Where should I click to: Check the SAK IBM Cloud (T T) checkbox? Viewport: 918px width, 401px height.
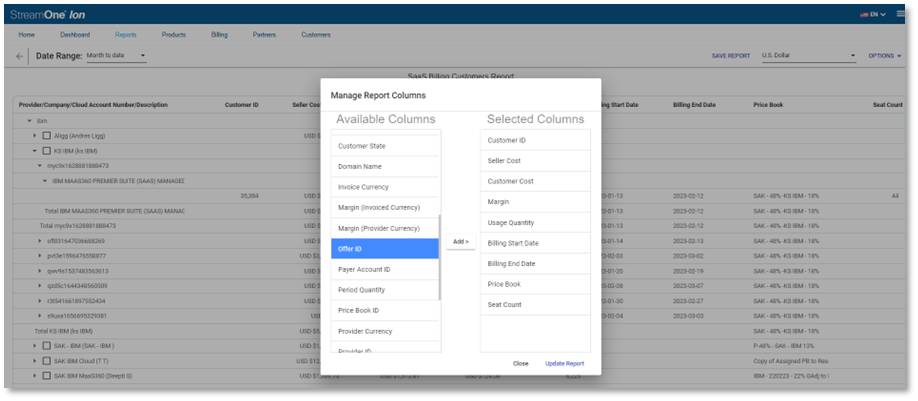[47, 361]
